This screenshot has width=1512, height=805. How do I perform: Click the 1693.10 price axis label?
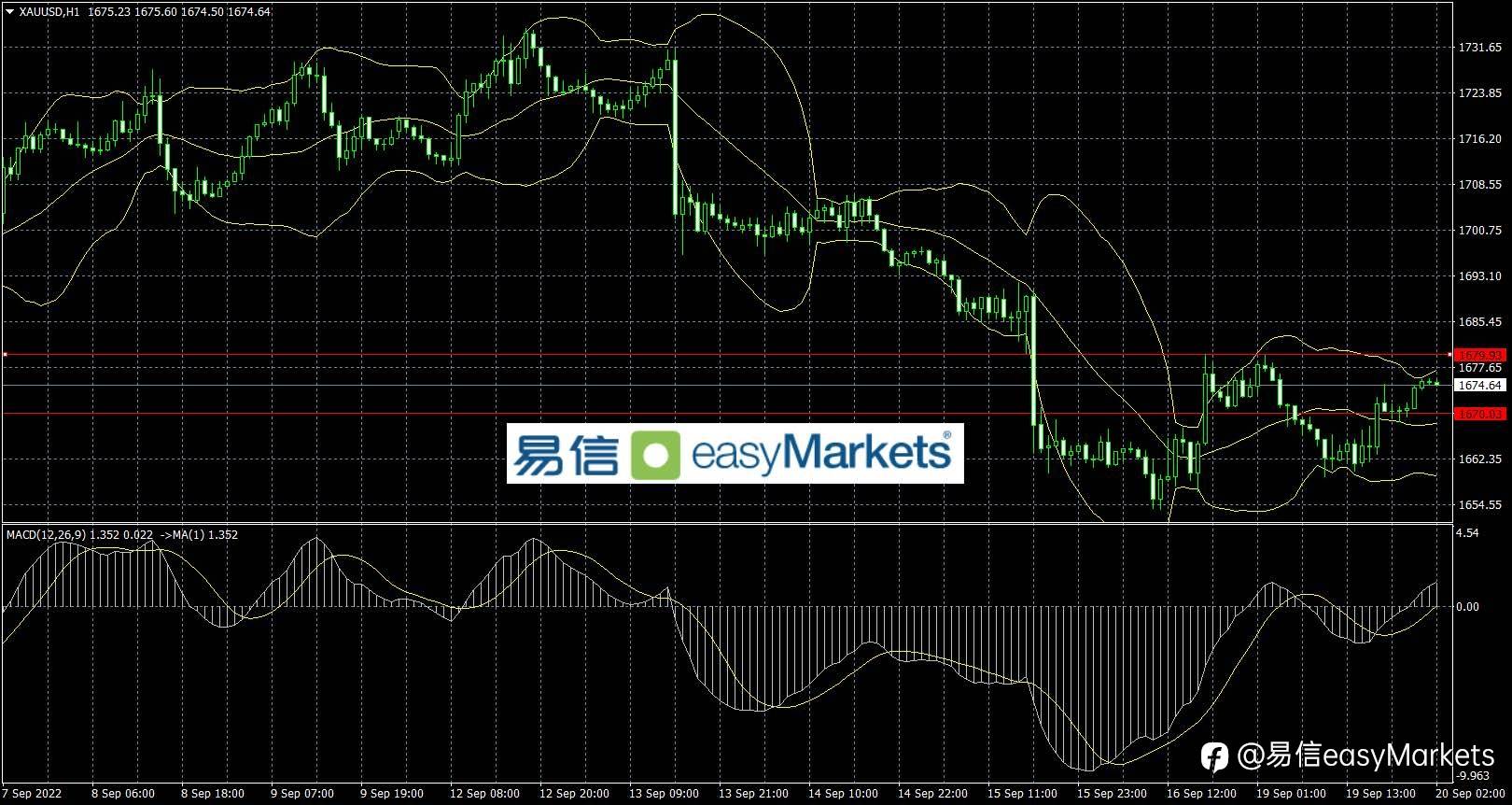tap(1481, 276)
